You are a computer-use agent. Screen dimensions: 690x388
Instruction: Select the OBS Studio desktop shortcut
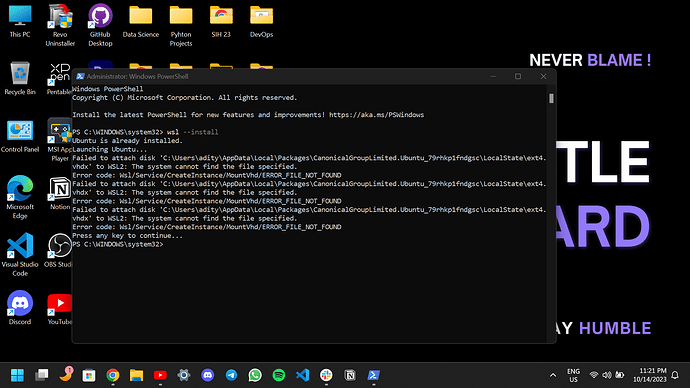(x=59, y=250)
